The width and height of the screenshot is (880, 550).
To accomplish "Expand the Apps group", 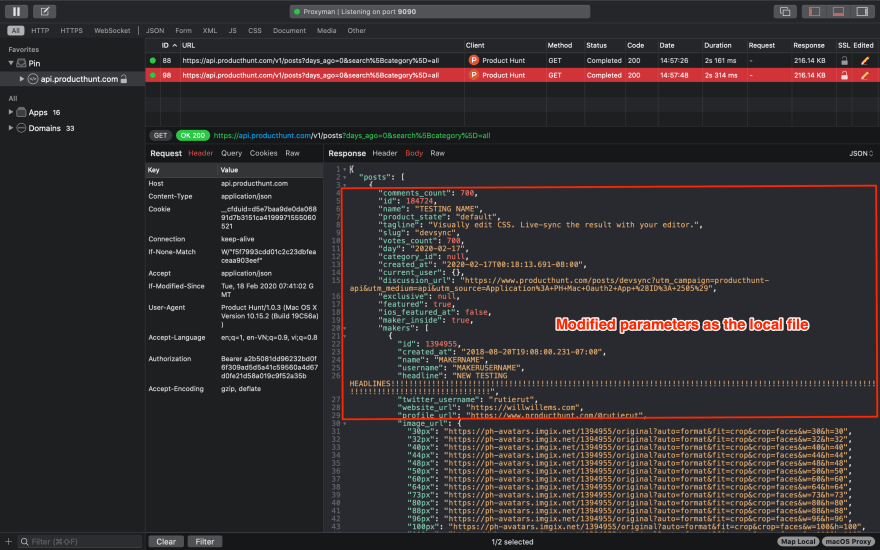I will click(x=11, y=112).
